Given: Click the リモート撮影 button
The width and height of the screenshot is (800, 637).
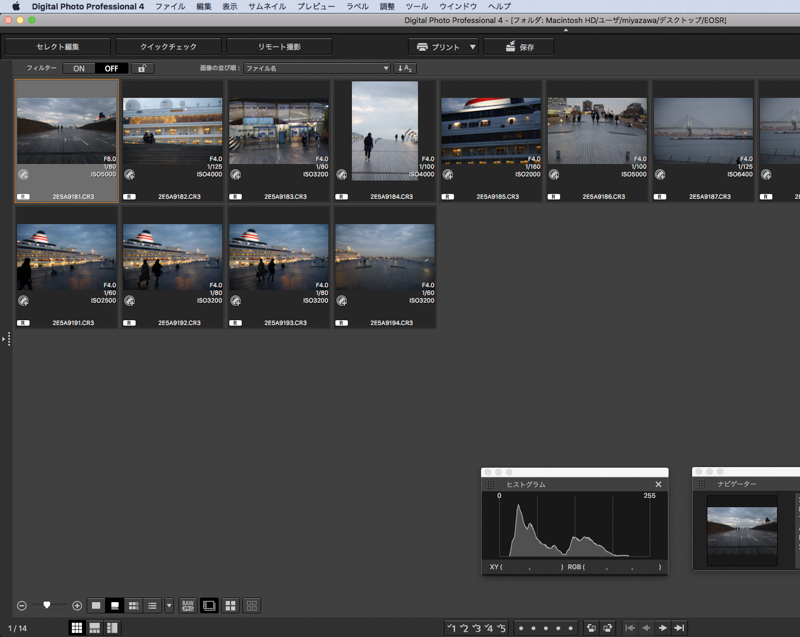Looking at the screenshot, I should pyautogui.click(x=279, y=47).
